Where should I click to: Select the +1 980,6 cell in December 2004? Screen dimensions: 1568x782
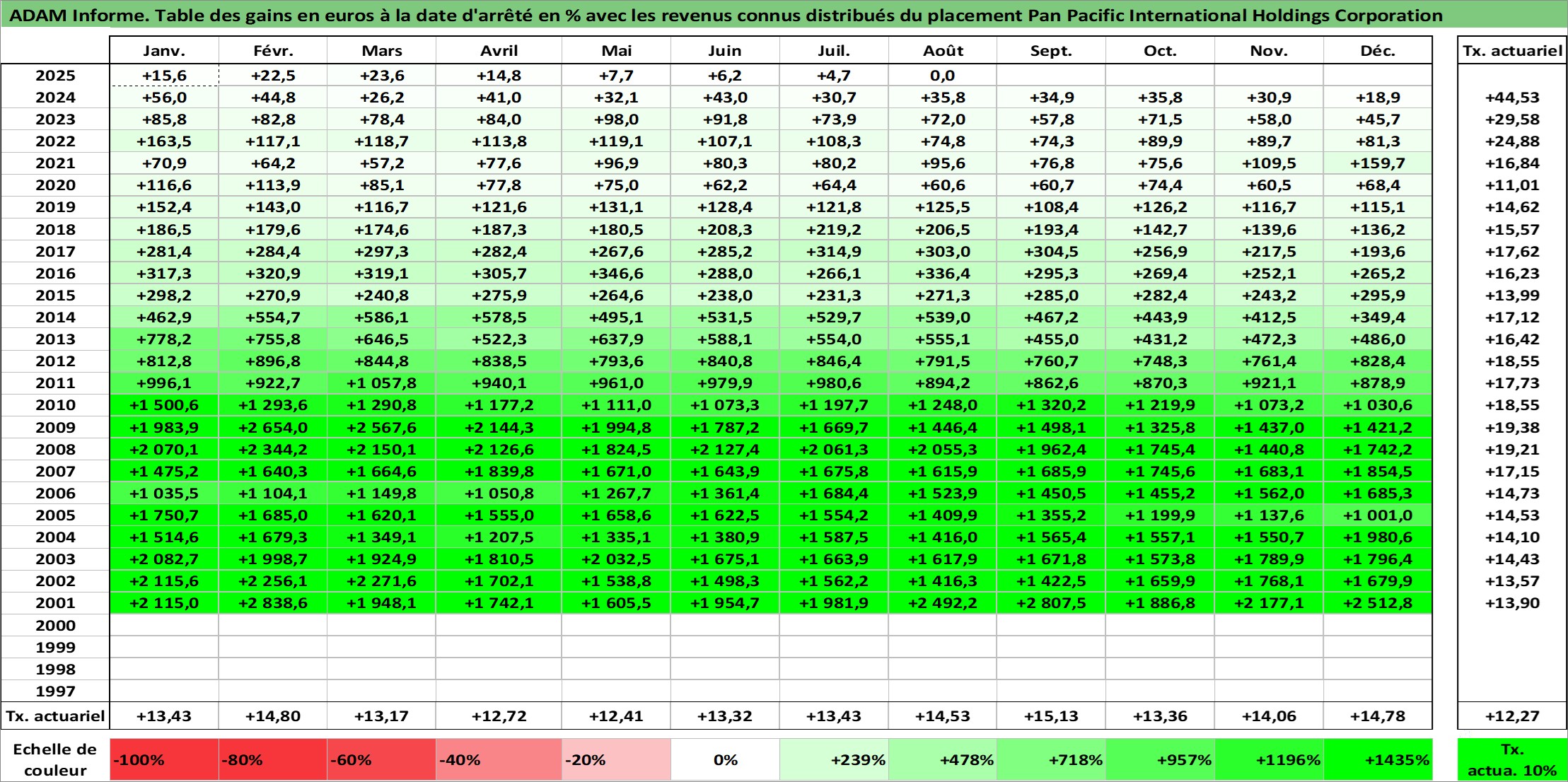tap(1378, 537)
